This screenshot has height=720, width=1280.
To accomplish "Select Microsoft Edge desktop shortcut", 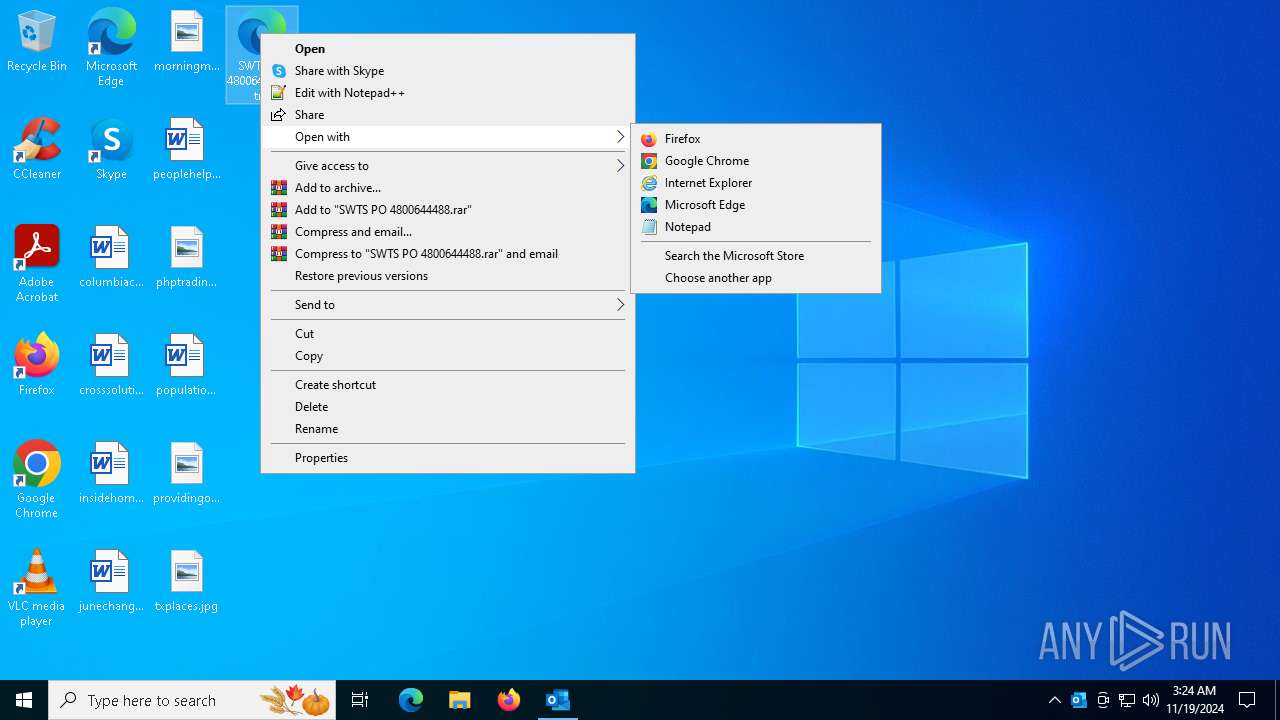I will [111, 48].
